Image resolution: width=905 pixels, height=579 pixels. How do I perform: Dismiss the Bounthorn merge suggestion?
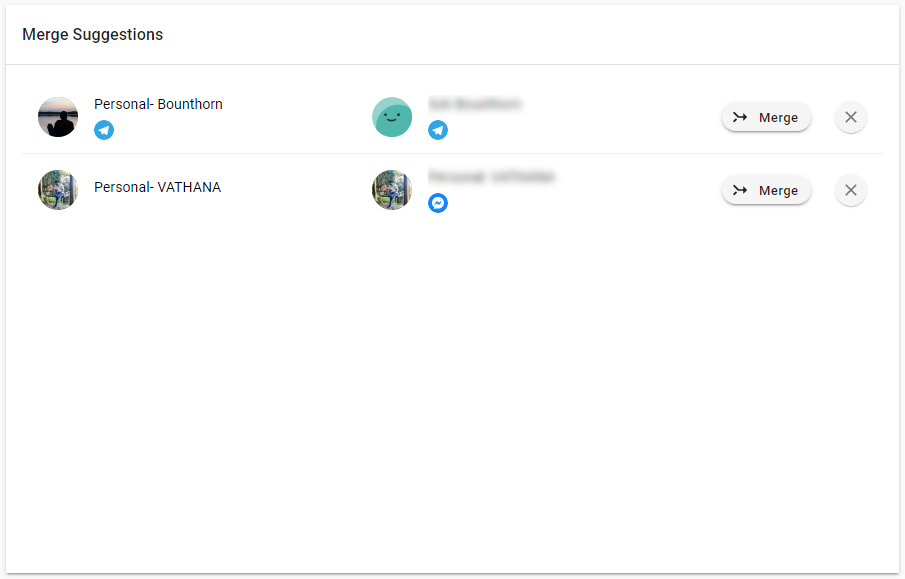[851, 117]
